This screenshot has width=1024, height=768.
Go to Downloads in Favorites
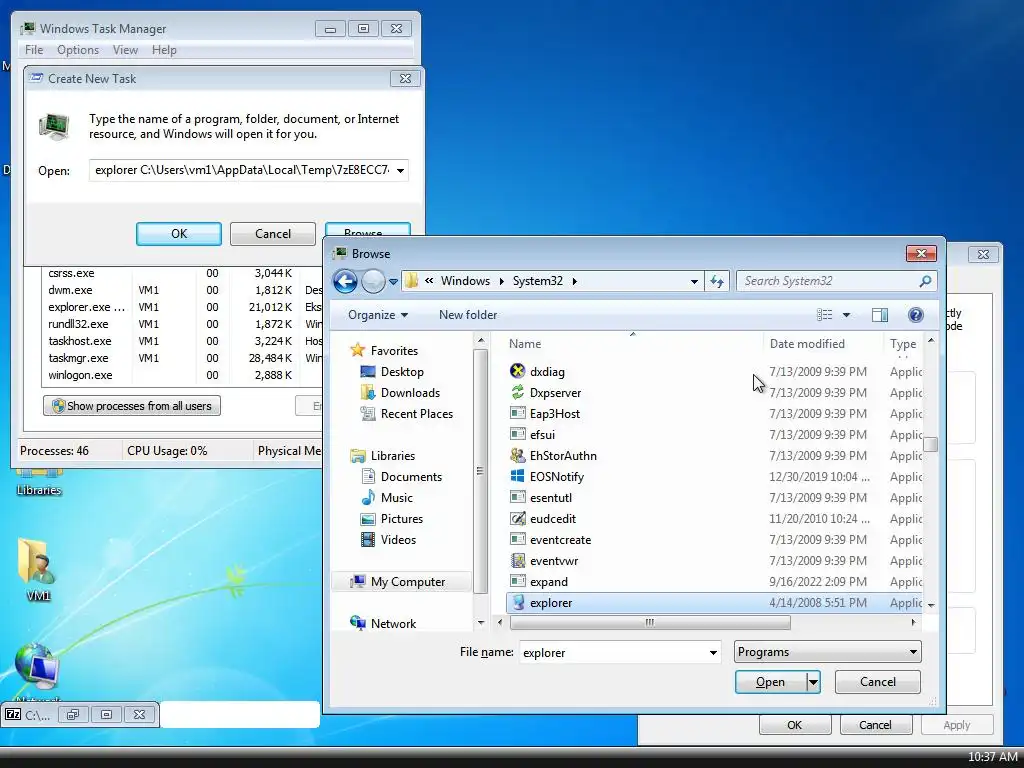[x=410, y=392]
